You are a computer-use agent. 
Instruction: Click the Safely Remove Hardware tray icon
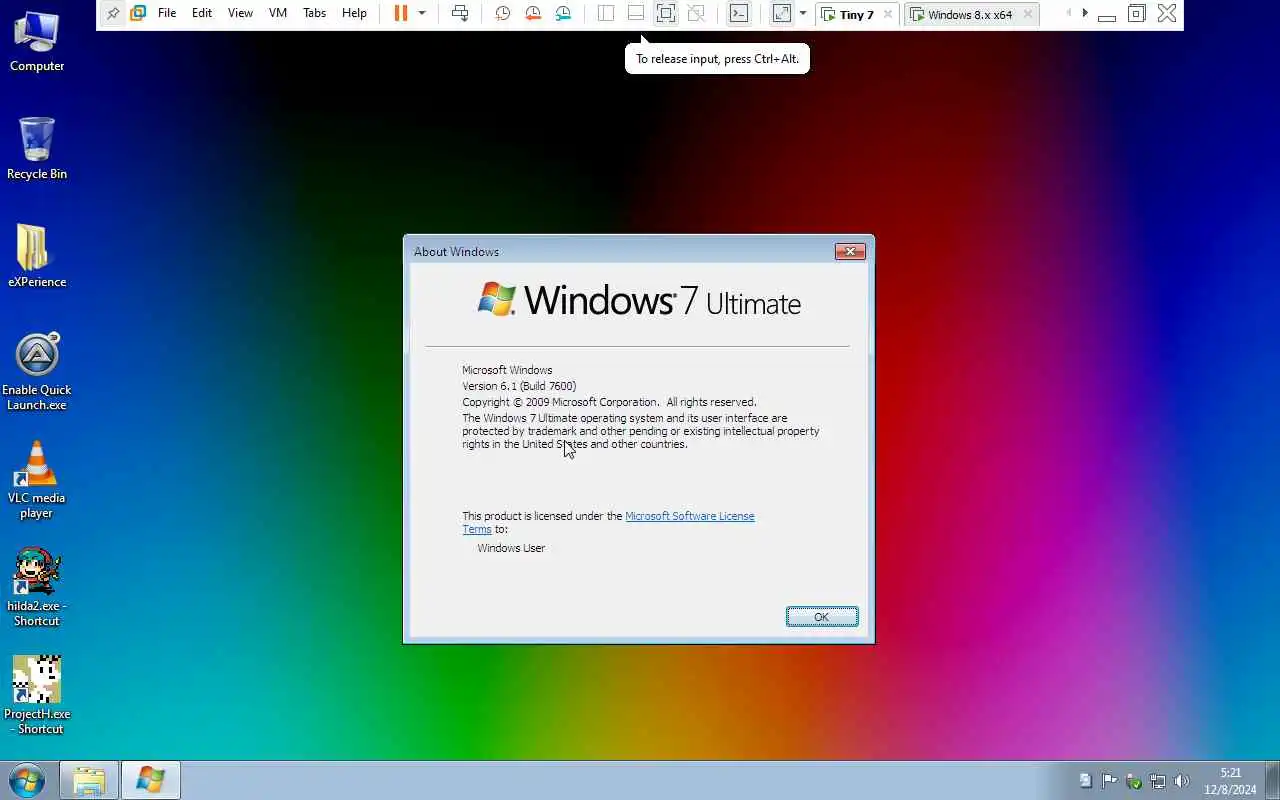pyautogui.click(x=1134, y=781)
